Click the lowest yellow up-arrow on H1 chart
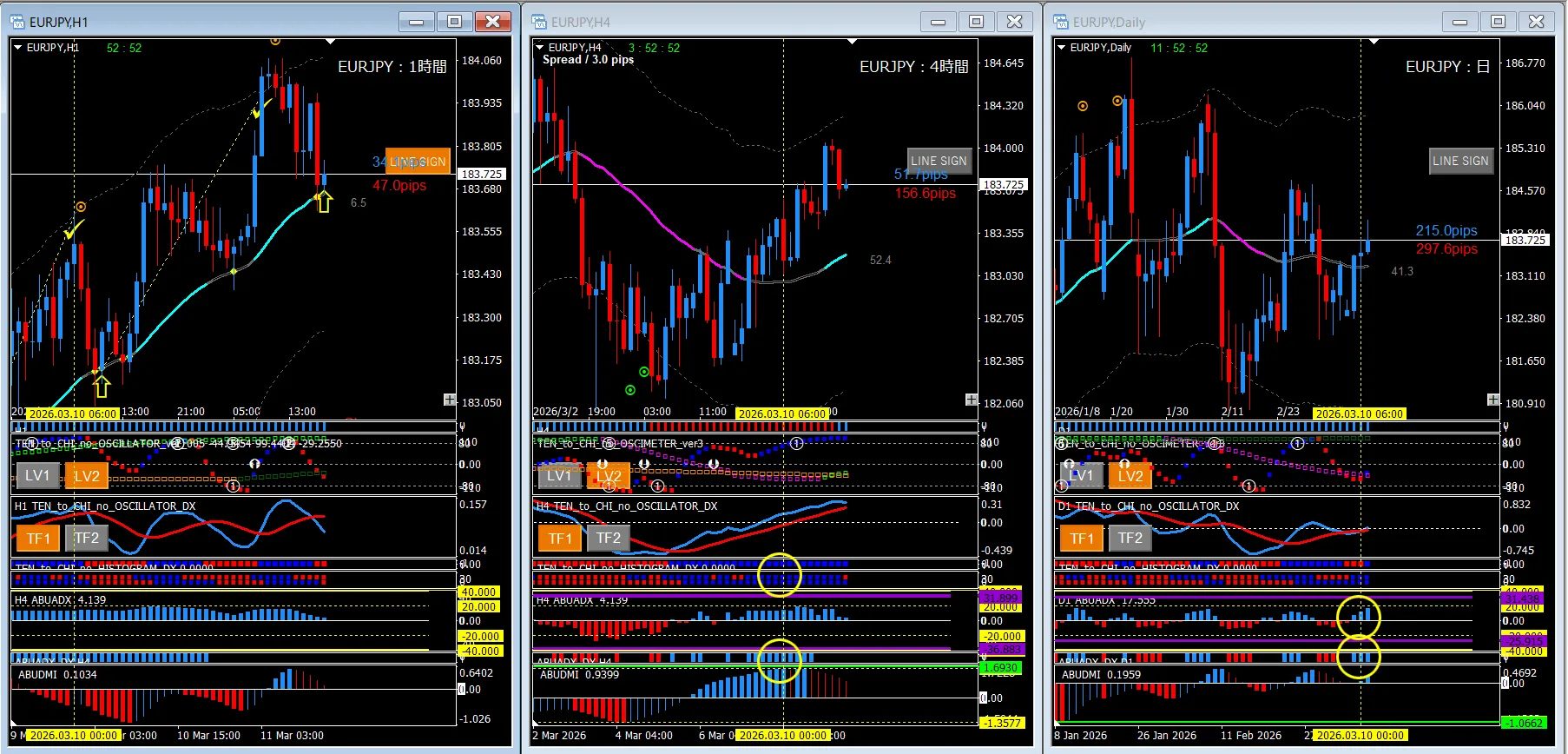The height and width of the screenshot is (754, 1568). (102, 387)
